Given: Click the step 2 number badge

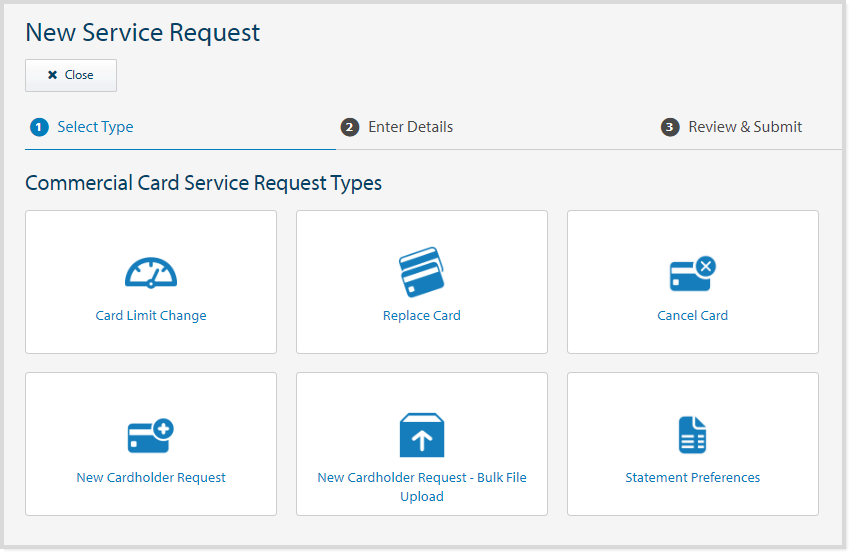Looking at the screenshot, I should (349, 127).
